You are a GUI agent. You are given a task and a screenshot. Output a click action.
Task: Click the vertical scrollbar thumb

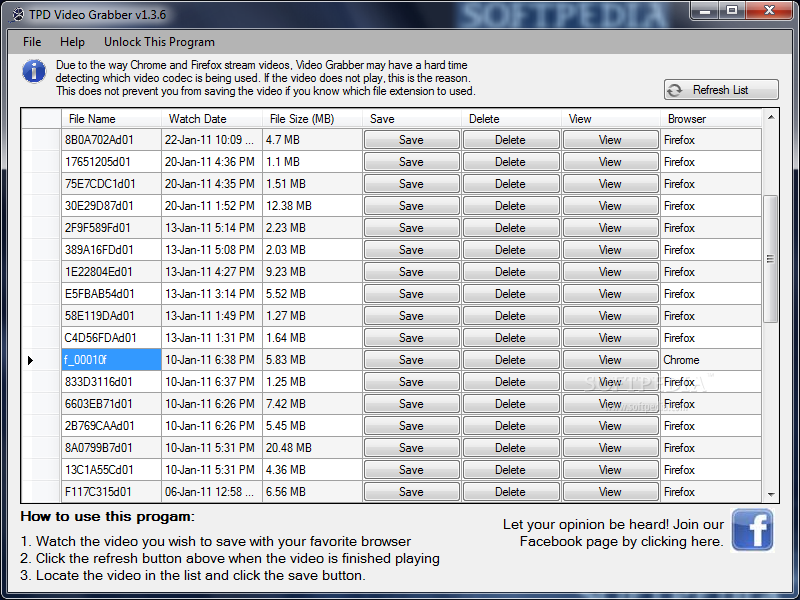click(770, 259)
